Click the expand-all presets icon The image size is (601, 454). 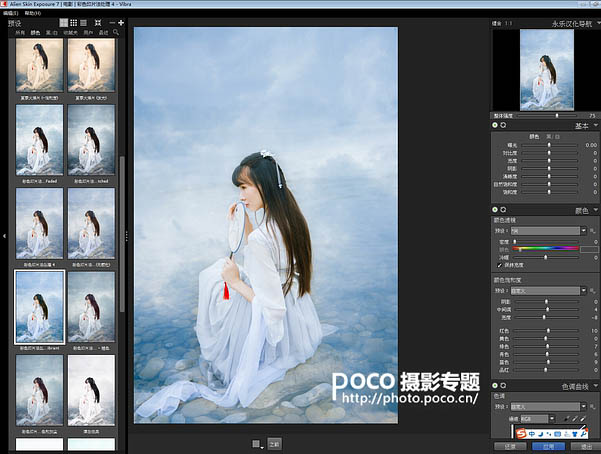pos(98,23)
